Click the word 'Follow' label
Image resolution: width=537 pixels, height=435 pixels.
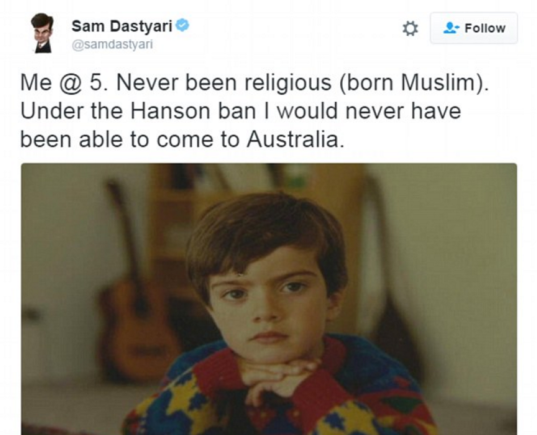click(485, 28)
